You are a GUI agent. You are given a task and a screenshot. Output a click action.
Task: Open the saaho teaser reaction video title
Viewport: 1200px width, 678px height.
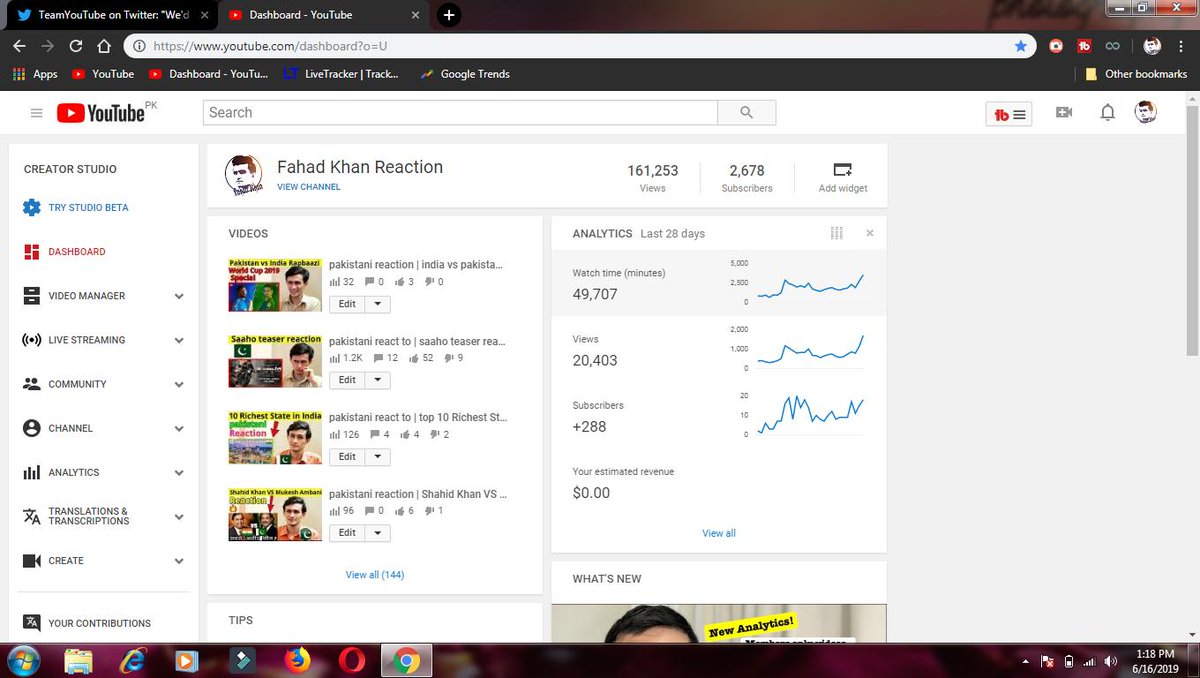(x=416, y=341)
